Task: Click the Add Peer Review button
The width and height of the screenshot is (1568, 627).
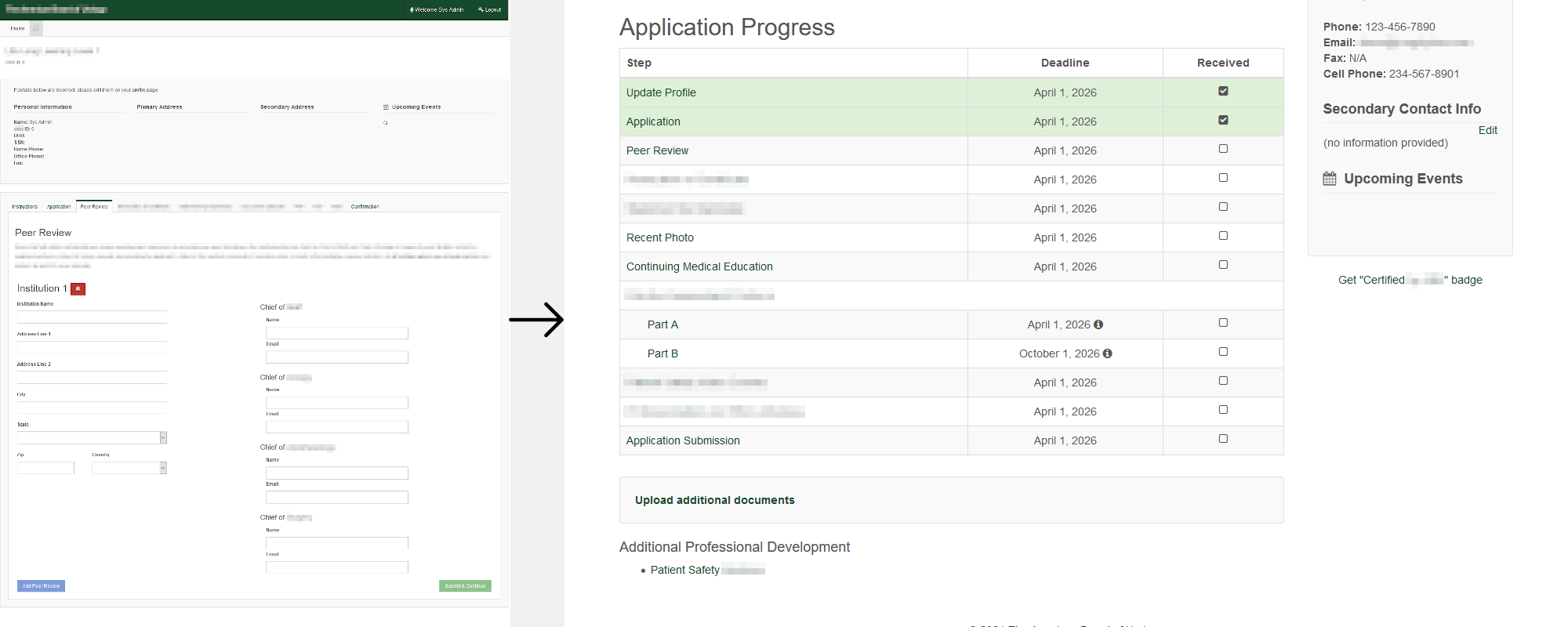Action: tap(41, 586)
